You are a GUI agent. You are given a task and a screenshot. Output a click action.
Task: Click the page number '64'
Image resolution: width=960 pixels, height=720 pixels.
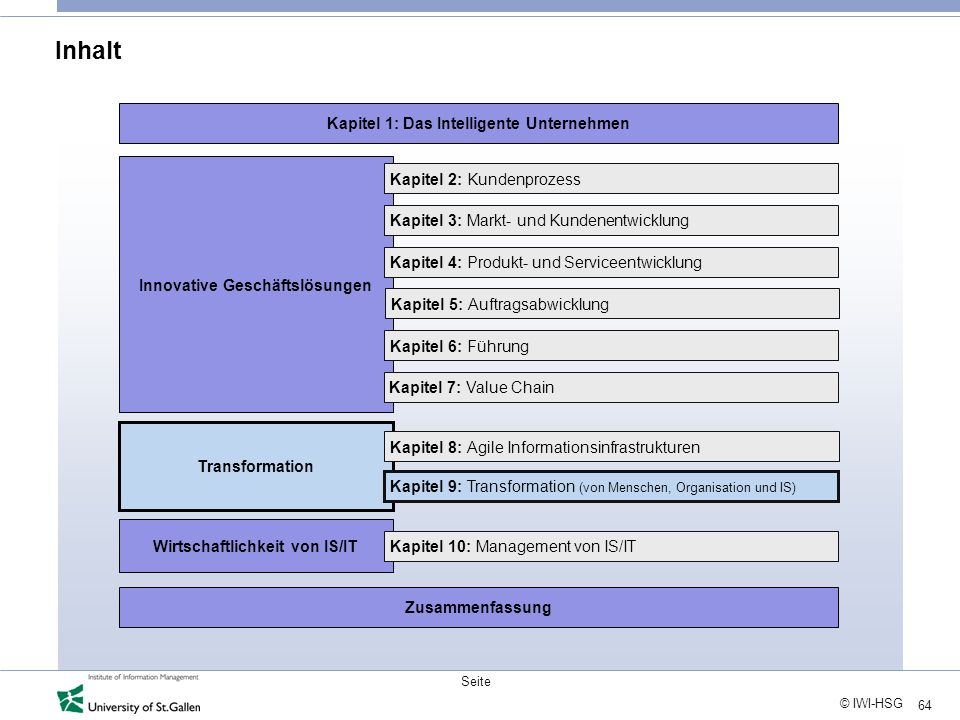(924, 705)
